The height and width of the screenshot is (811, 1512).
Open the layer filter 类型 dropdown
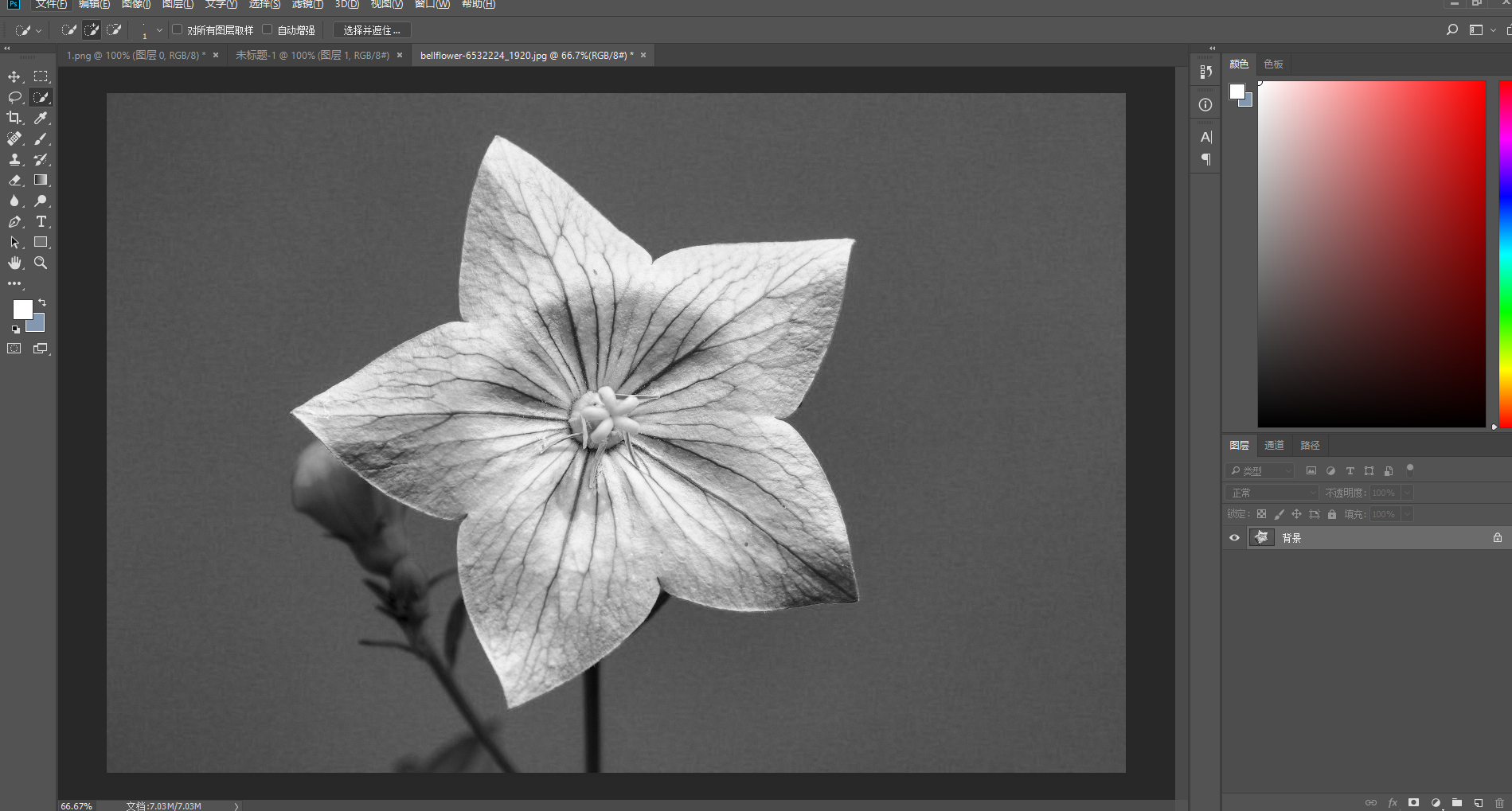coord(1260,470)
